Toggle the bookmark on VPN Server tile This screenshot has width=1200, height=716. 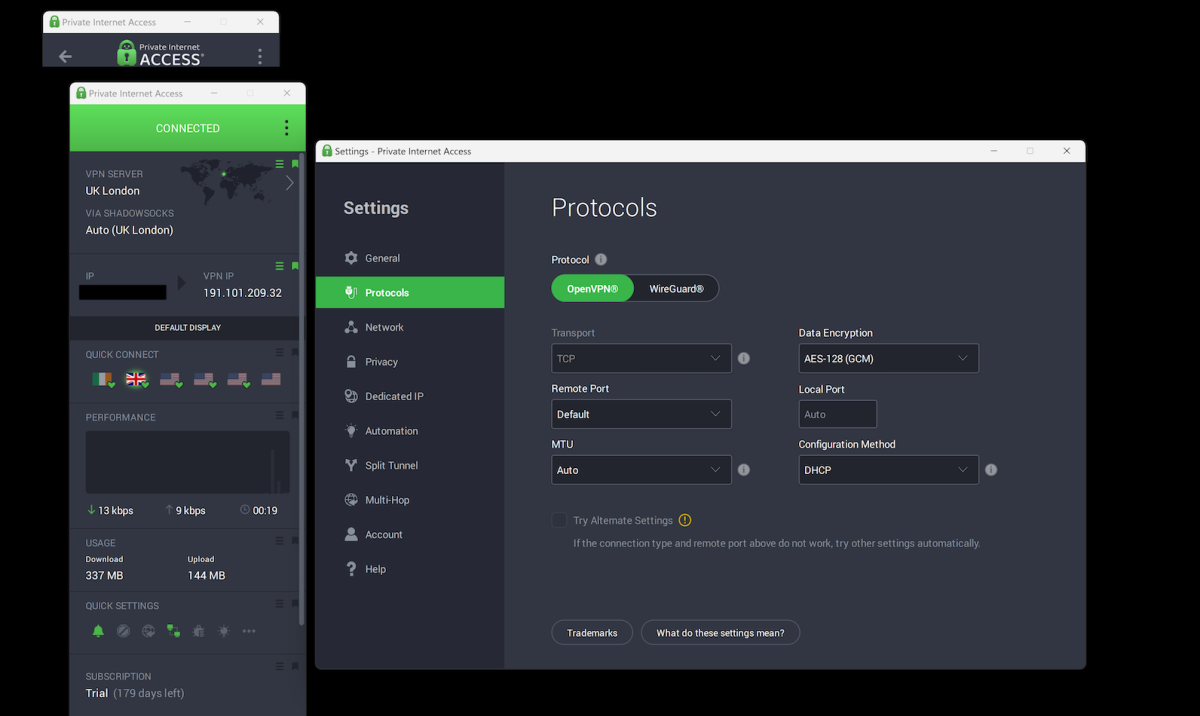click(294, 163)
